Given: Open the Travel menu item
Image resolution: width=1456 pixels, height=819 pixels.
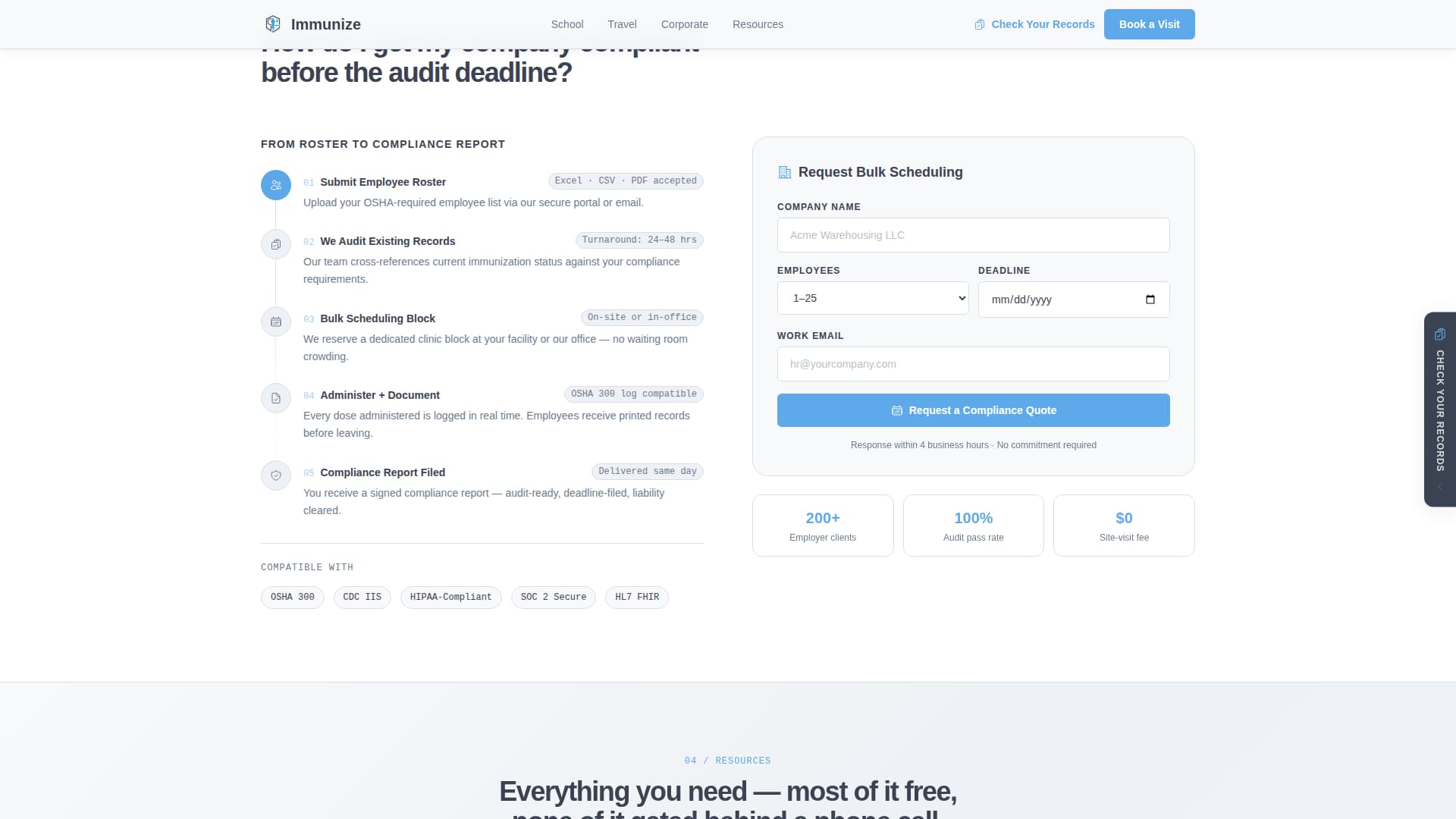Looking at the screenshot, I should pyautogui.click(x=622, y=24).
